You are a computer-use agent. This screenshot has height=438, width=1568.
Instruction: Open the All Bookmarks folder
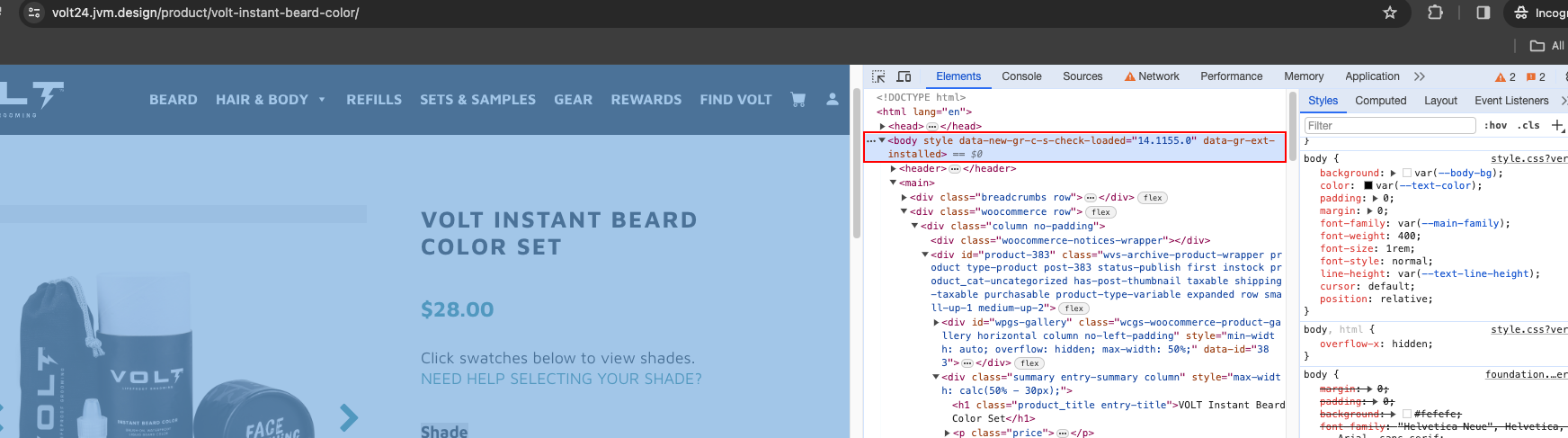pyautogui.click(x=1547, y=46)
